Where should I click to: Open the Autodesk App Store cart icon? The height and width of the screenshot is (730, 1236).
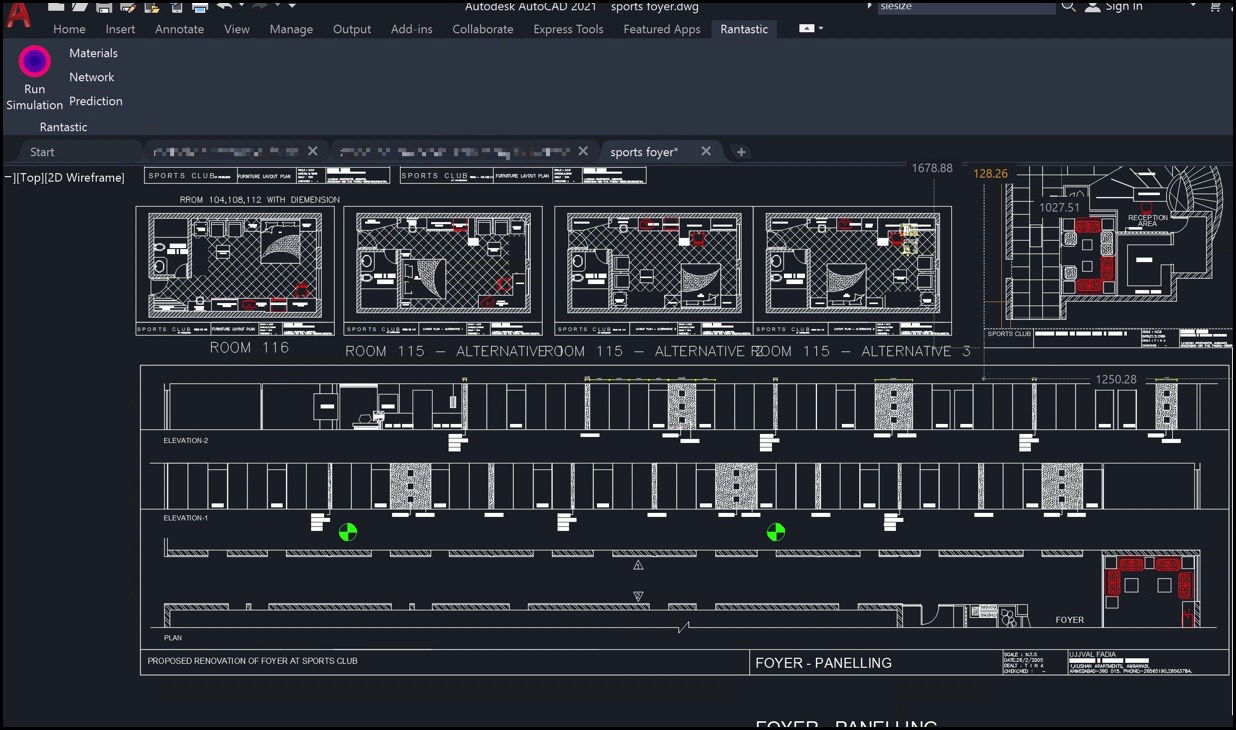(x=1216, y=7)
